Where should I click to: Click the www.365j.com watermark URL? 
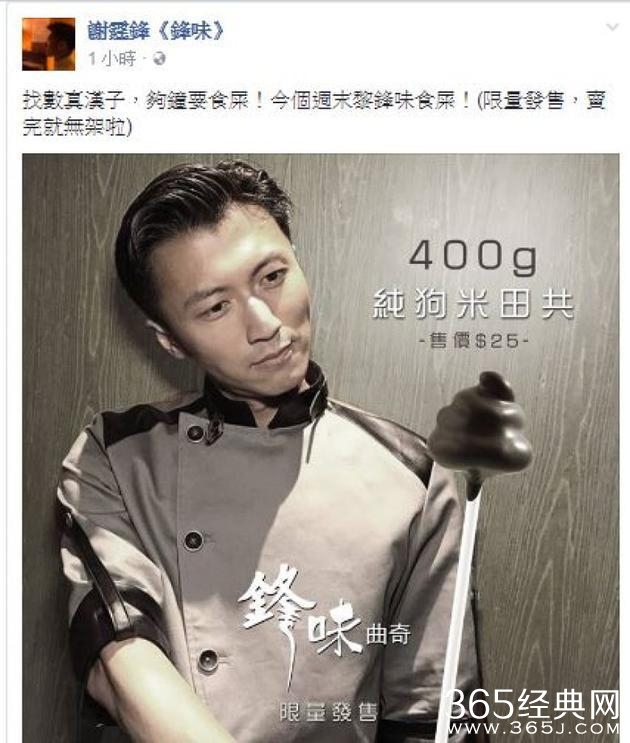(x=533, y=729)
